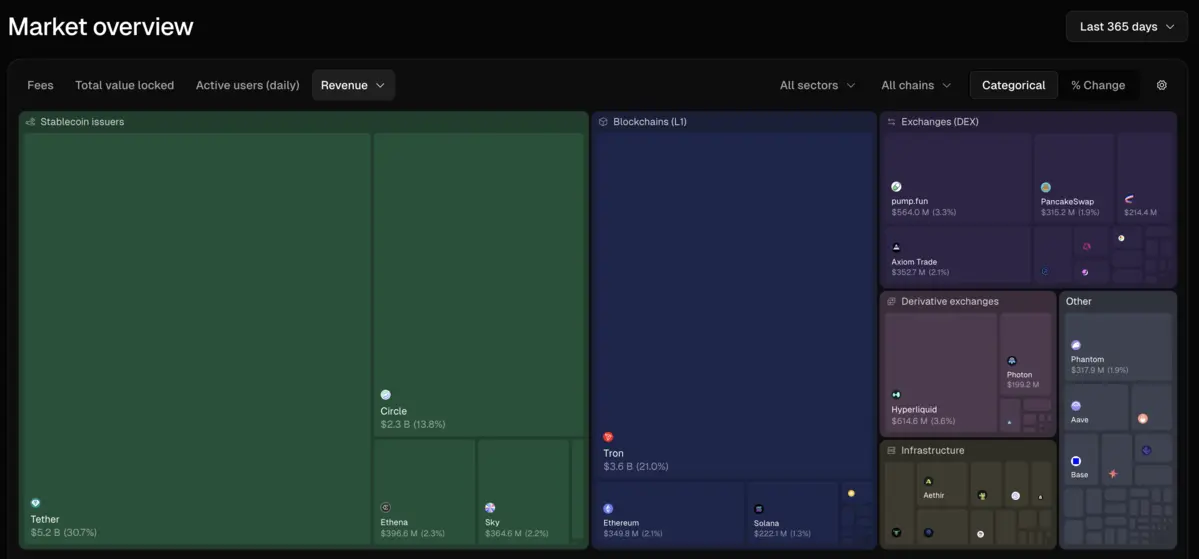Click the pump.fun $564.0 M (3.3%) value
The width and height of the screenshot is (1199, 559).
(x=924, y=213)
